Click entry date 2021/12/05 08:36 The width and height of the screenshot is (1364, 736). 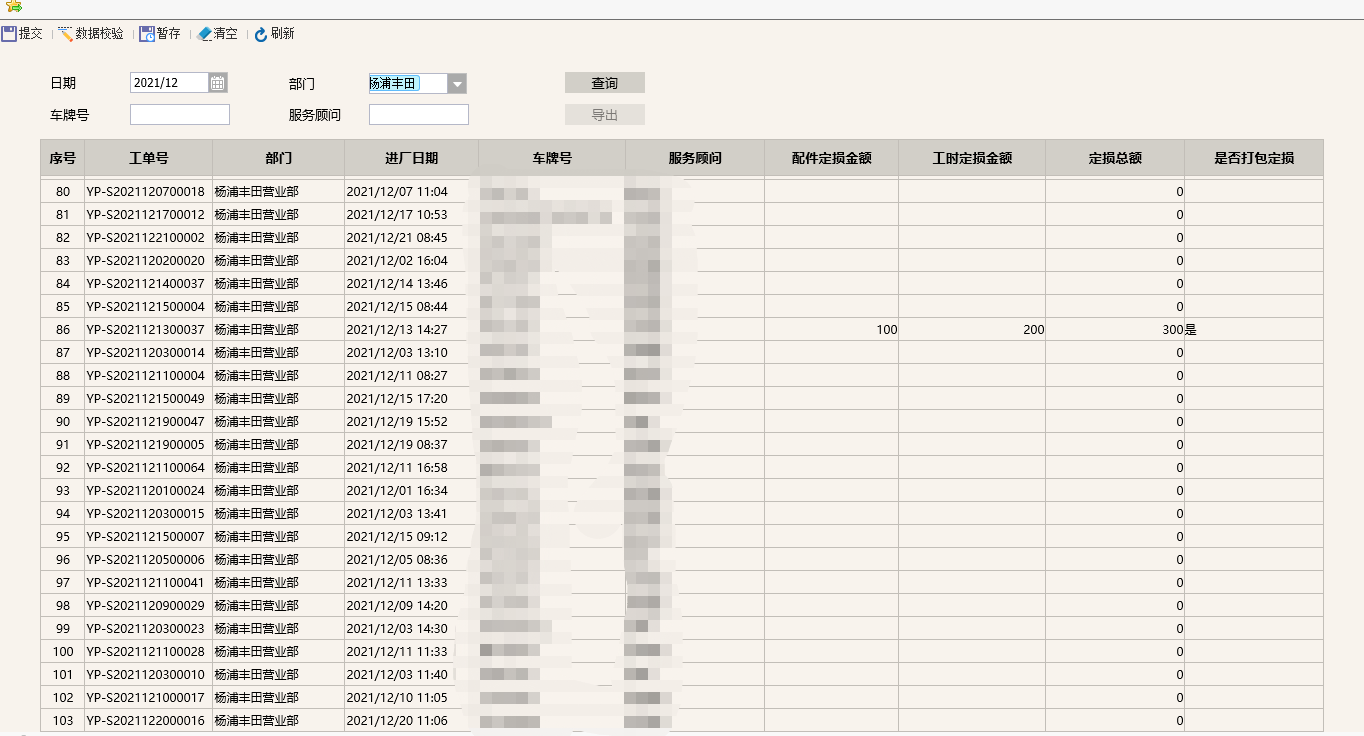397,560
